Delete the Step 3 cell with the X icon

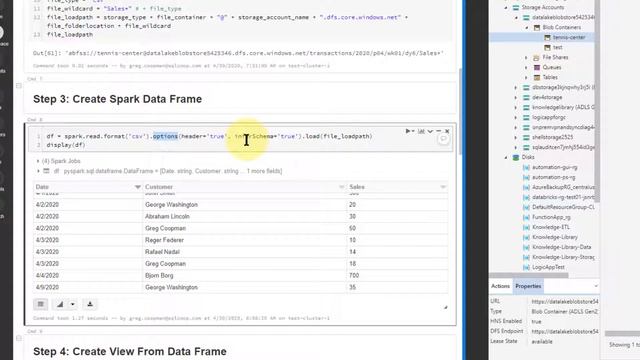[x=447, y=131]
